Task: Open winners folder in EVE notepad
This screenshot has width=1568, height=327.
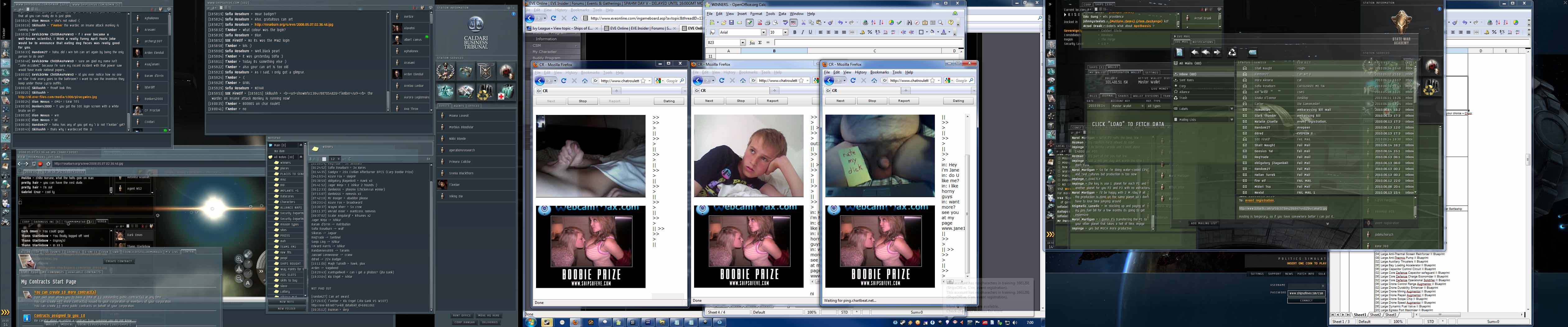Action: [286, 163]
